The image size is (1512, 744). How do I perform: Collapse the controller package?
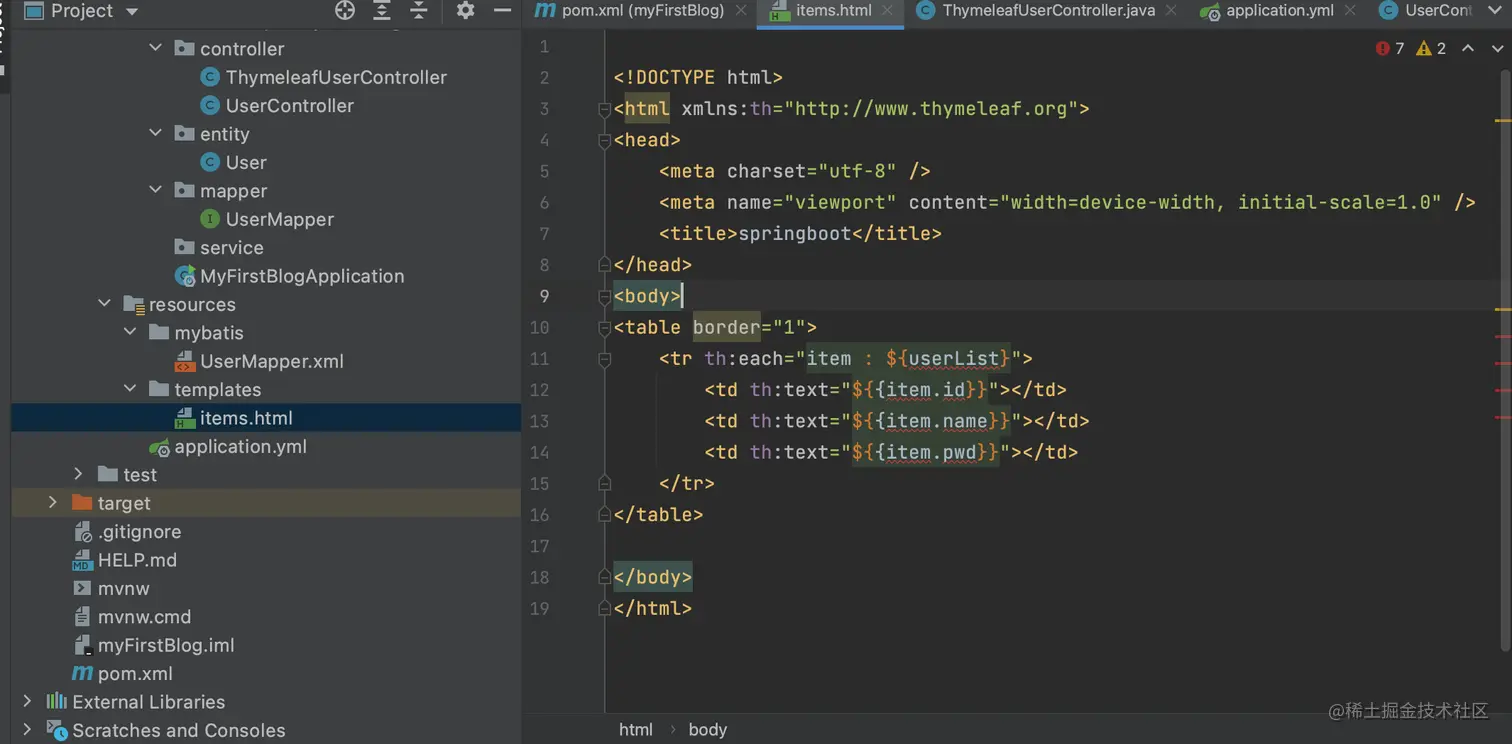pyautogui.click(x=155, y=48)
